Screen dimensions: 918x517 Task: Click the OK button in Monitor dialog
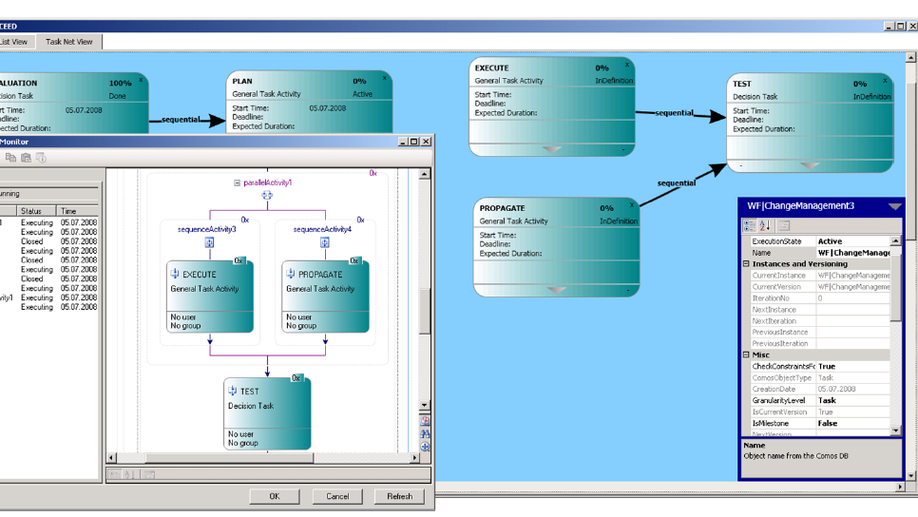(275, 496)
